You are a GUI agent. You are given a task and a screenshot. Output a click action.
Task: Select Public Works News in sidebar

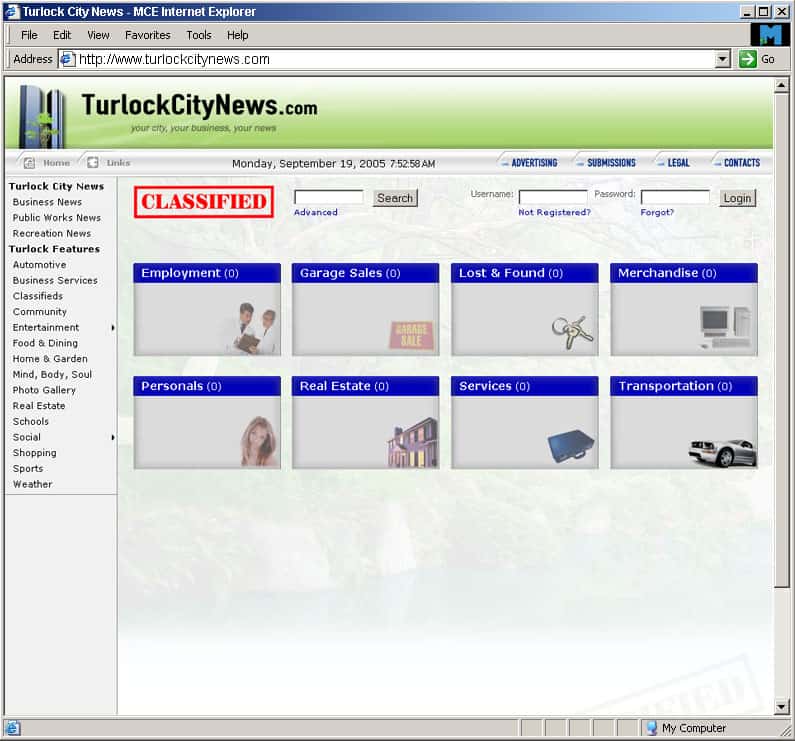point(57,218)
